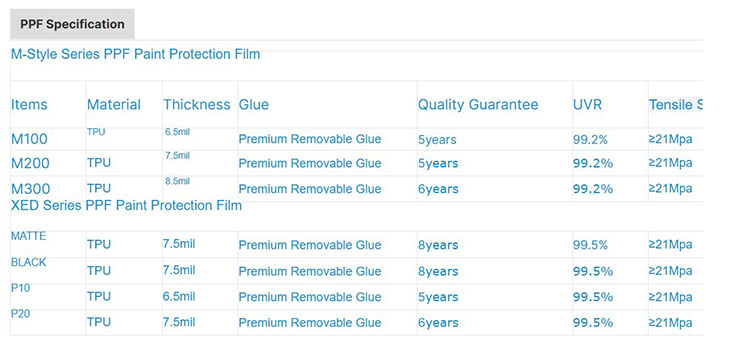Click the 6.5mil thickness for M100

177,132
